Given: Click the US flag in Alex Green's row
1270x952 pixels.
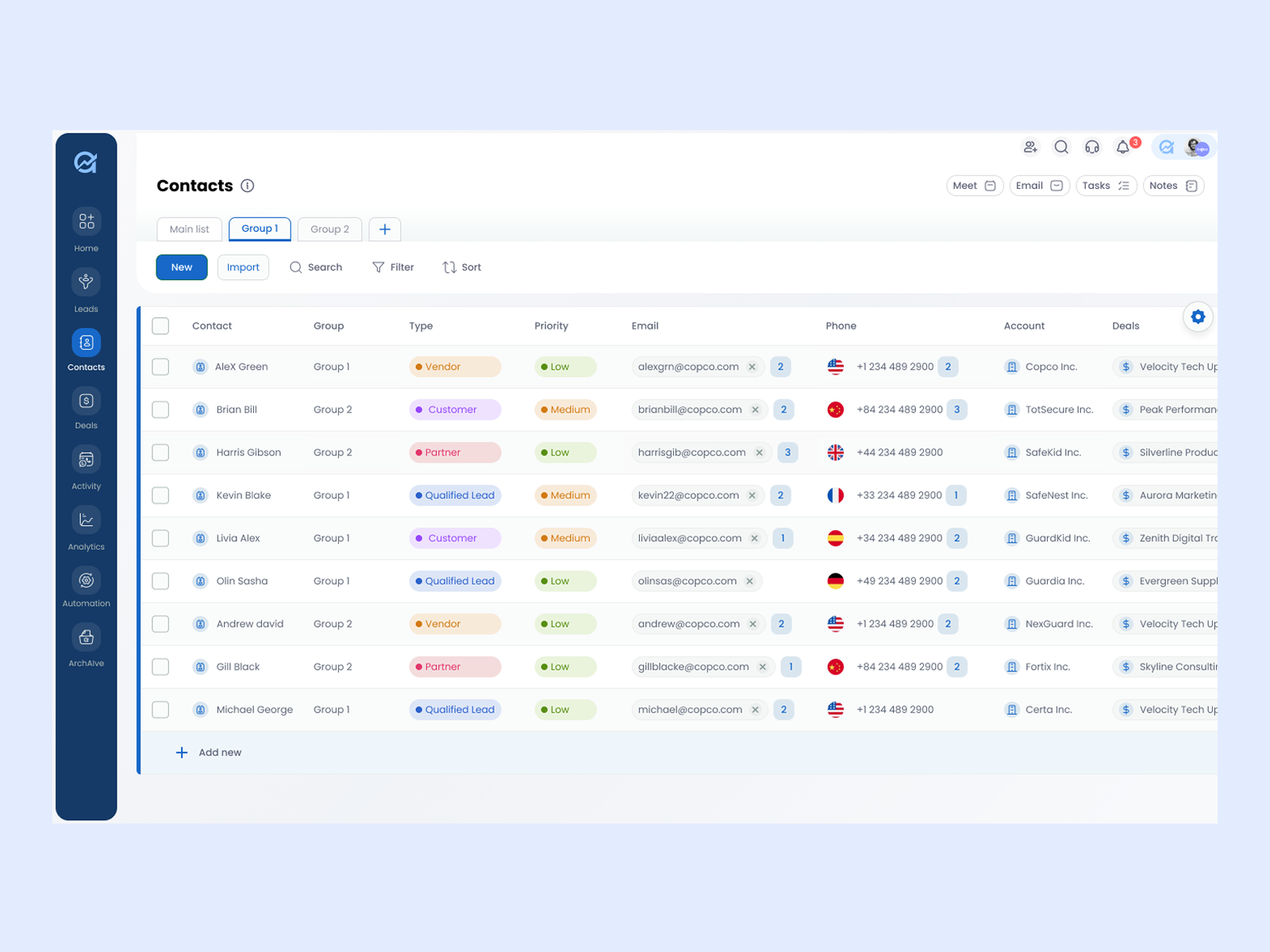Looking at the screenshot, I should 836,367.
